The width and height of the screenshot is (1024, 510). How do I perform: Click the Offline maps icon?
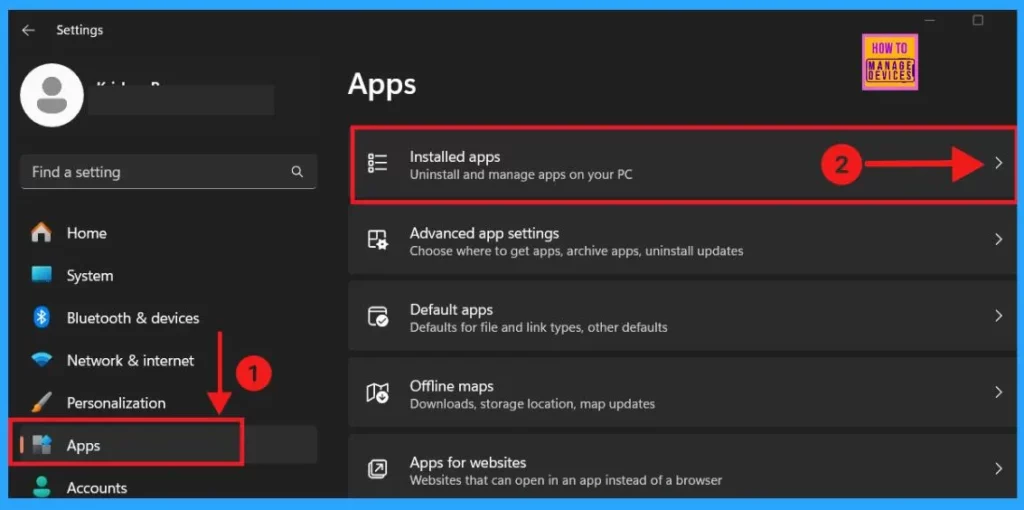pyautogui.click(x=378, y=393)
